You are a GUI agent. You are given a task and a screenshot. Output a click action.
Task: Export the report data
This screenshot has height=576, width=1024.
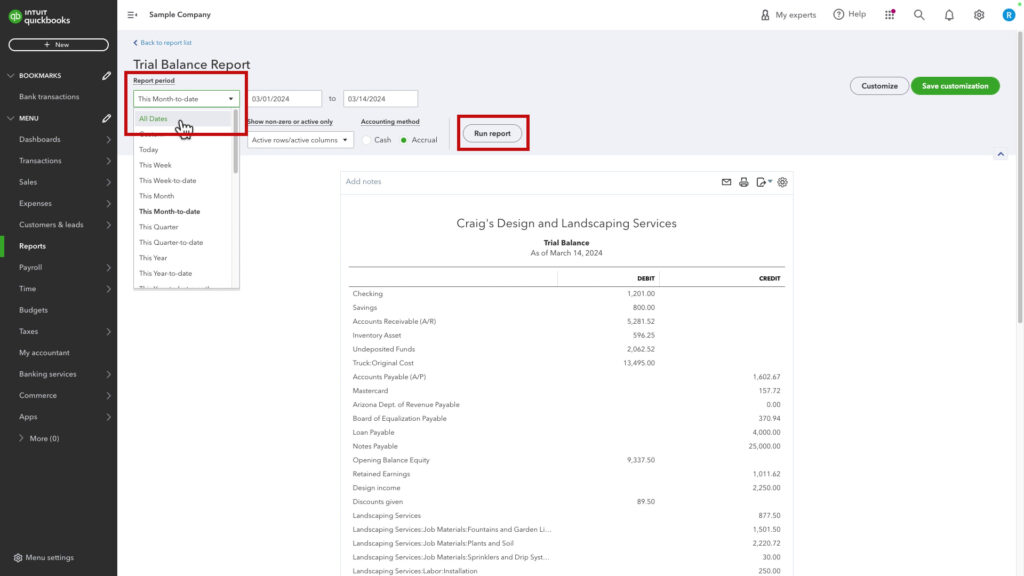pyautogui.click(x=763, y=182)
